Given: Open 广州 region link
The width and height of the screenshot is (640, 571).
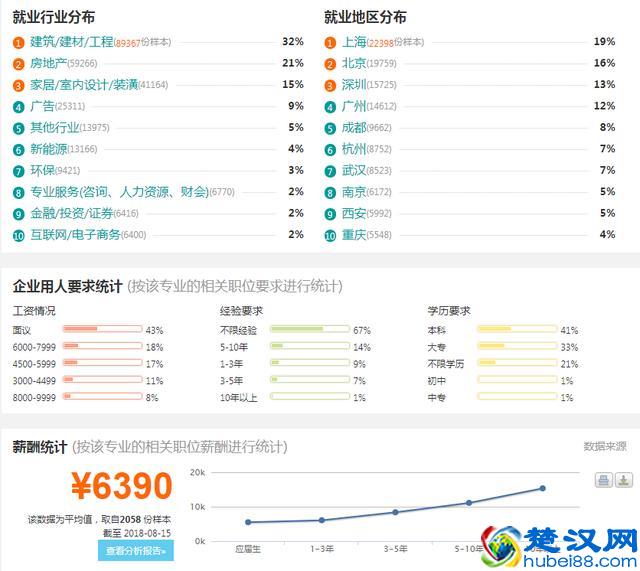Looking at the screenshot, I should click(354, 107).
